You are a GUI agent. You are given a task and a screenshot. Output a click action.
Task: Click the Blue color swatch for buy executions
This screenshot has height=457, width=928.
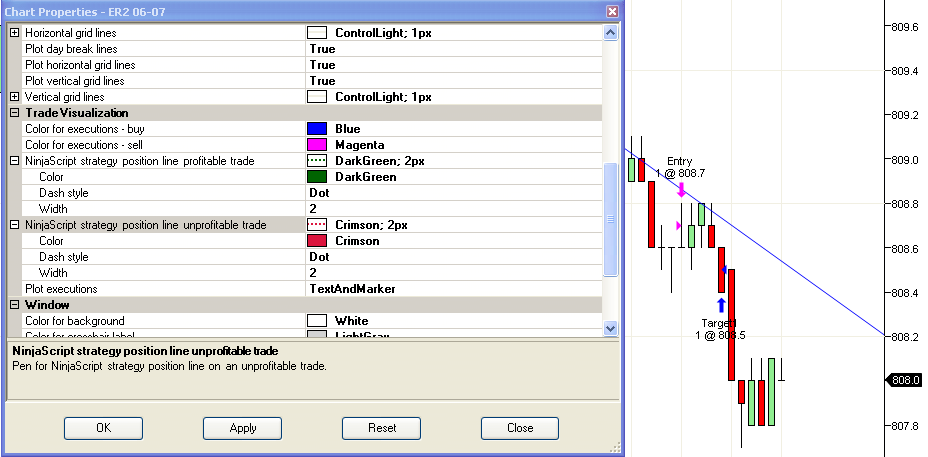[317, 129]
